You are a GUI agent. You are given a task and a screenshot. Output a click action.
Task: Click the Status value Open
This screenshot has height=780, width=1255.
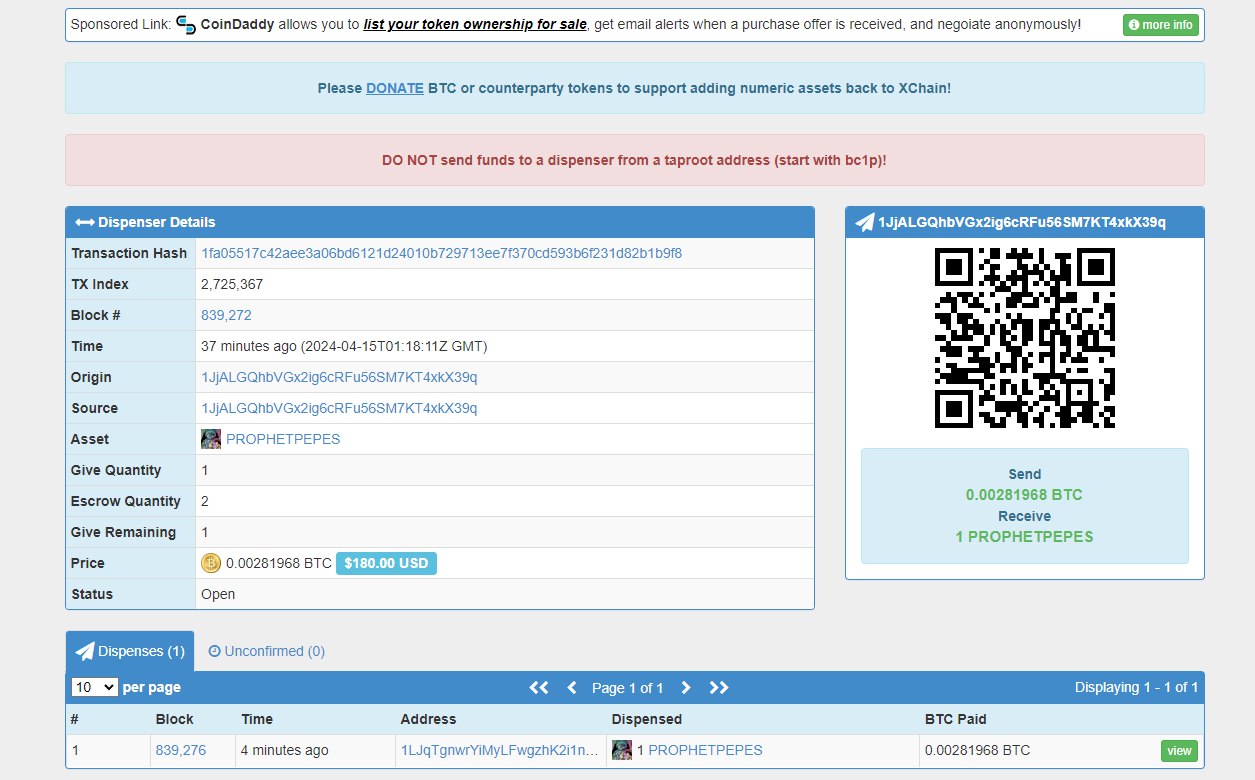(219, 594)
